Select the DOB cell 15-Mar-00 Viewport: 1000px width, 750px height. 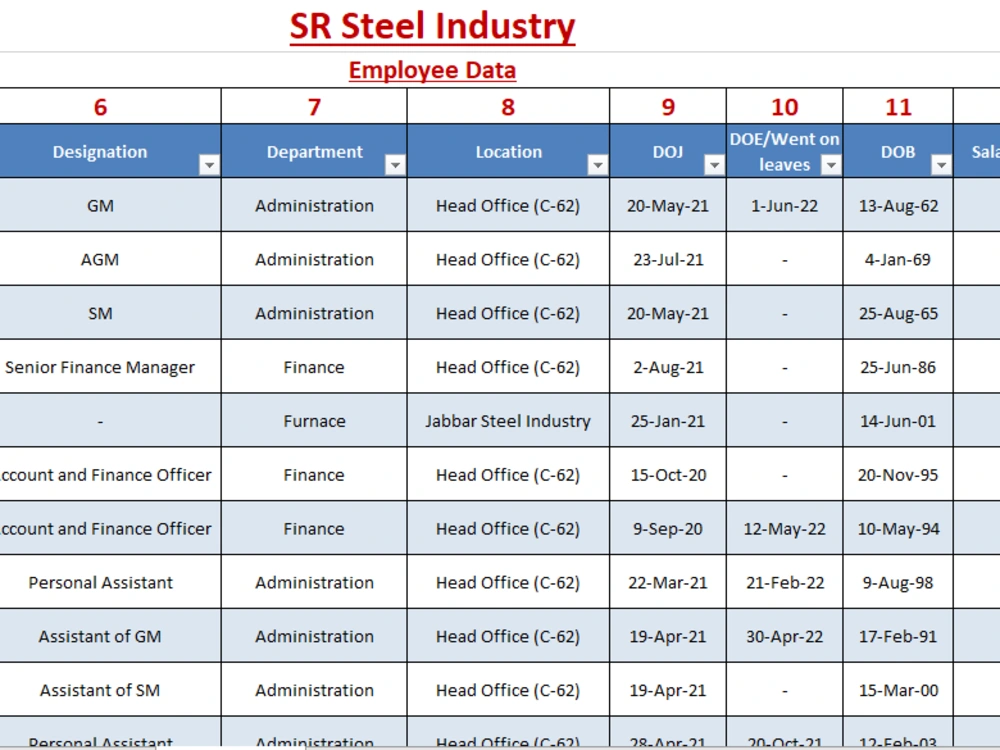[x=898, y=690]
